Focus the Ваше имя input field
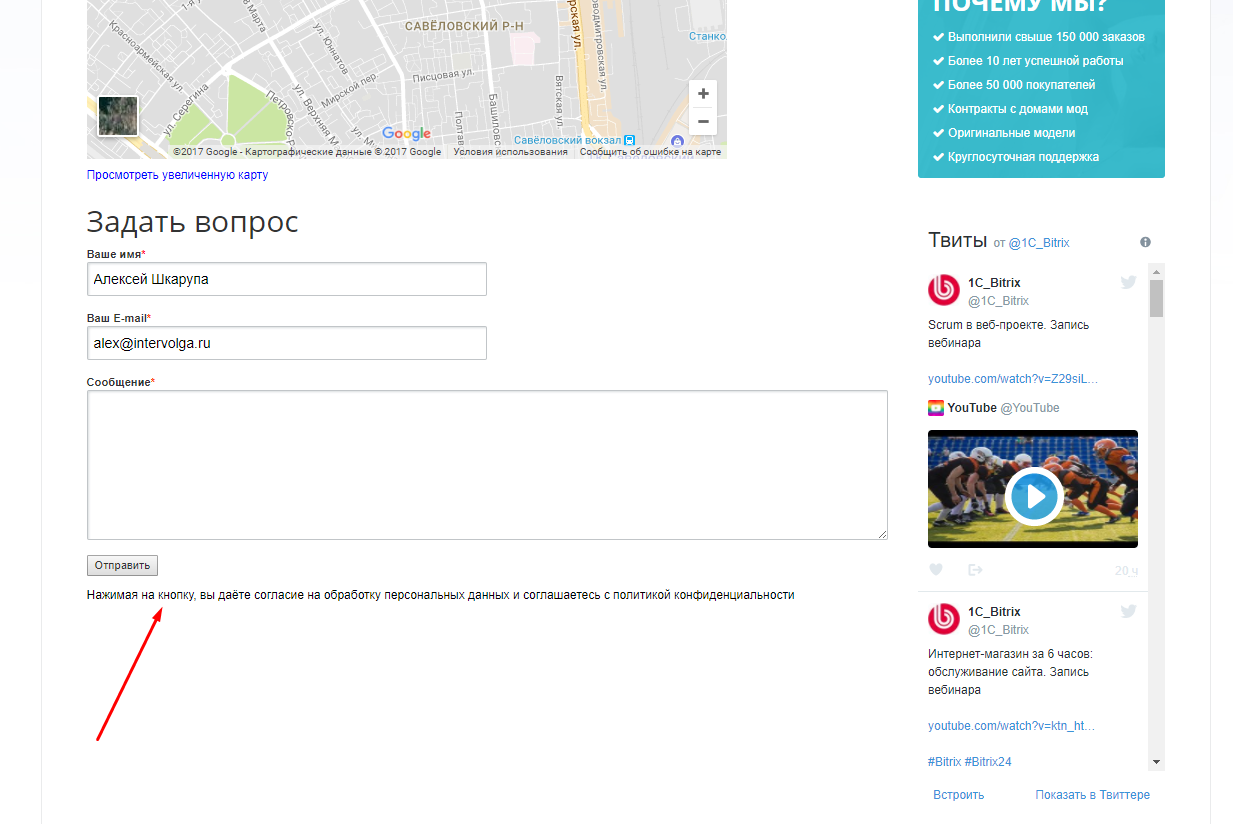This screenshot has height=824, width=1233. (287, 279)
